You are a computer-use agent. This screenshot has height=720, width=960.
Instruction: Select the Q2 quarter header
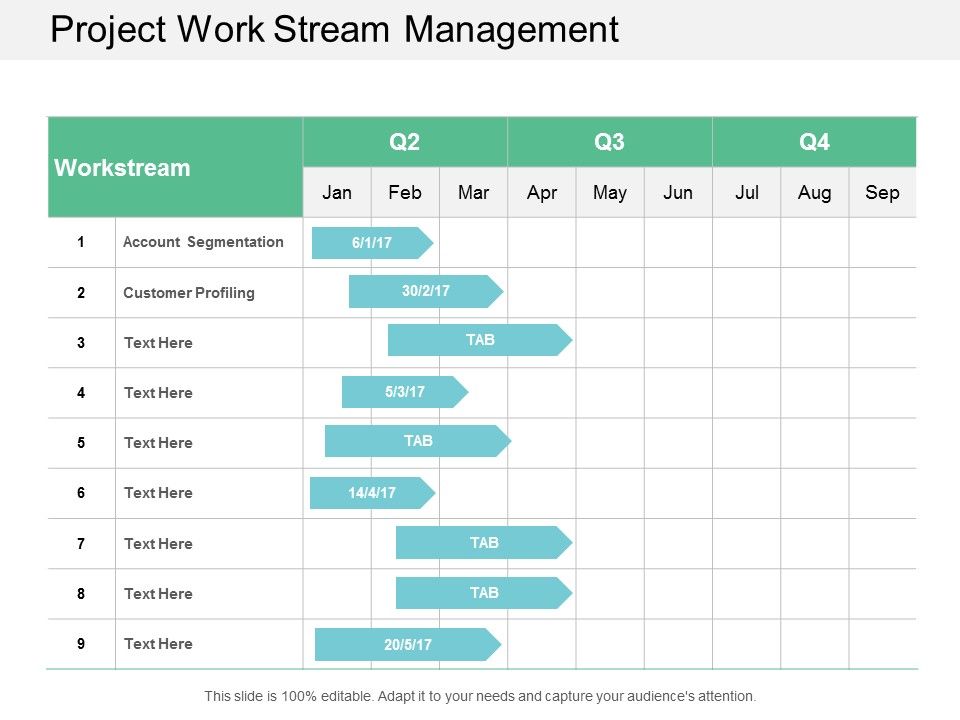click(405, 142)
